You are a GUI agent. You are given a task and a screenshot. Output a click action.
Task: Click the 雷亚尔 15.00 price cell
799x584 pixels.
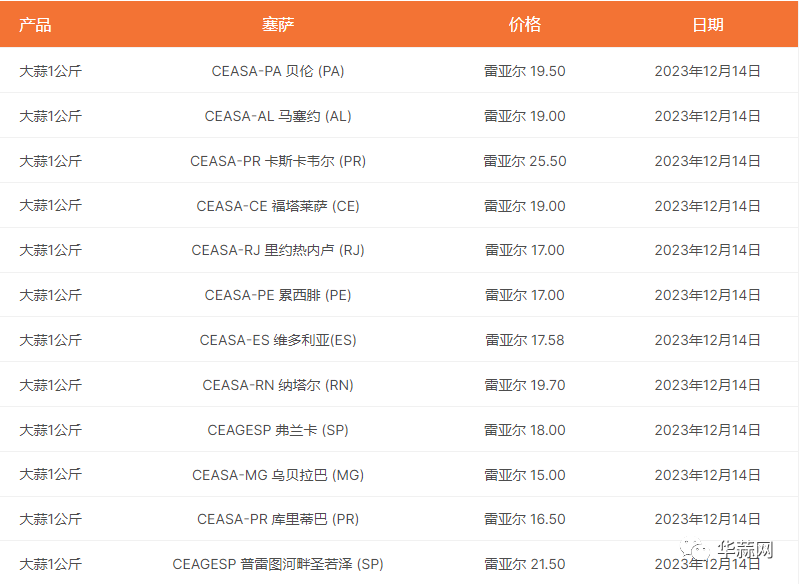pyautogui.click(x=525, y=475)
